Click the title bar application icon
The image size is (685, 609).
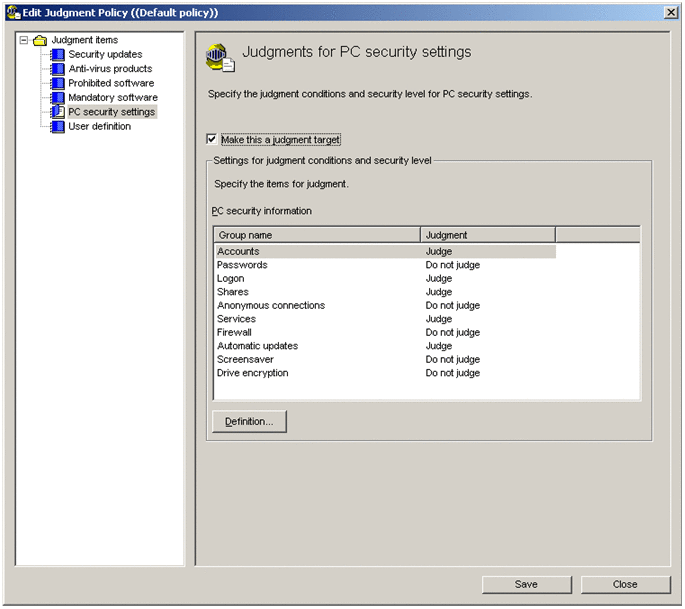coord(14,12)
